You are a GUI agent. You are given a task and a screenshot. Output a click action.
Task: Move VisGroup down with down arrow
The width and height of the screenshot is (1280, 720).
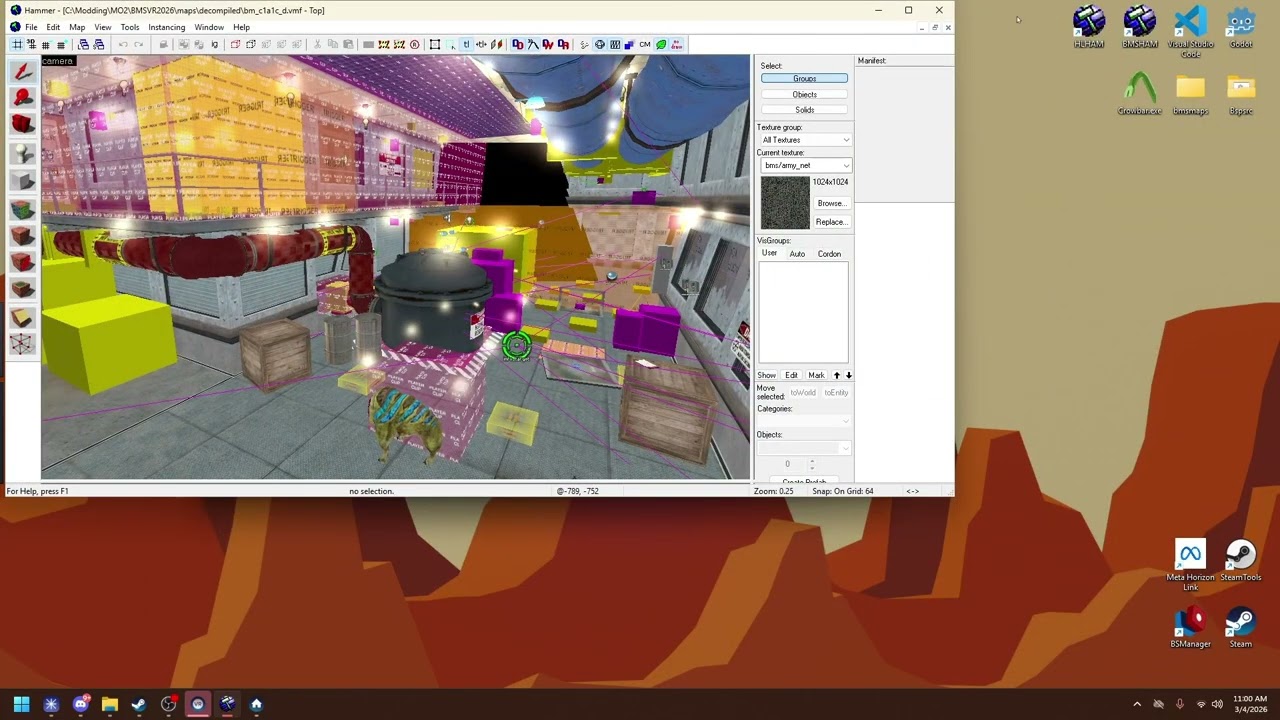tap(849, 375)
